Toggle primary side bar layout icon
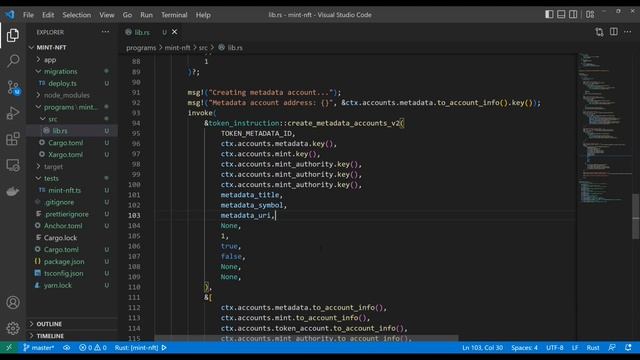The height and width of the screenshot is (360, 640). 549,14
